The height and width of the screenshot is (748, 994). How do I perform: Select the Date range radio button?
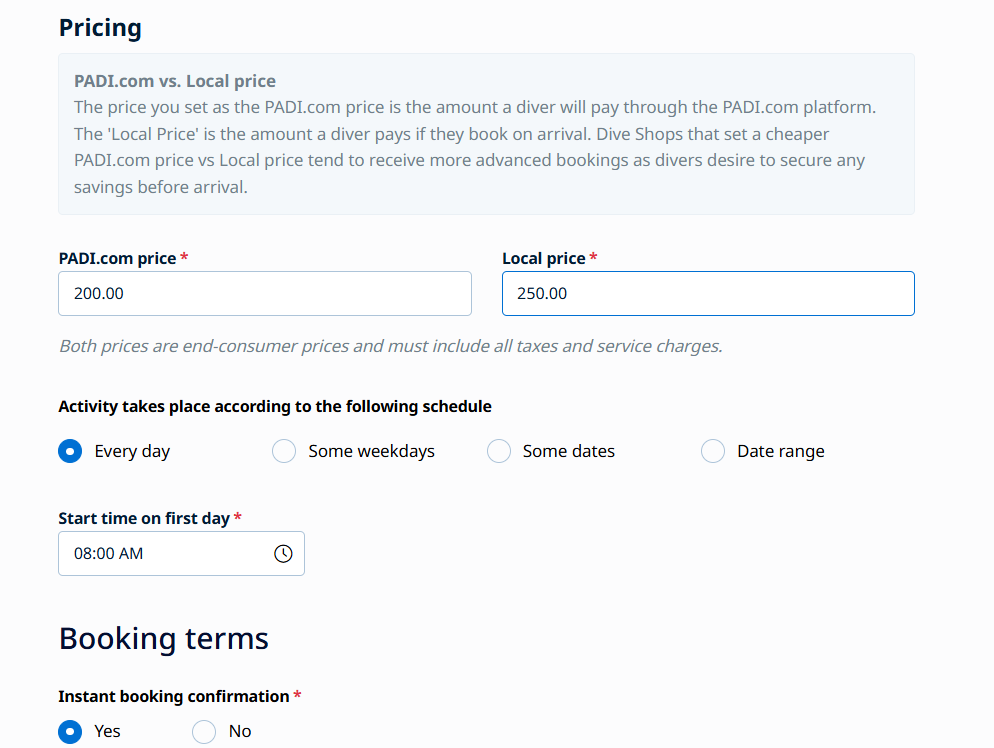pyautogui.click(x=713, y=451)
